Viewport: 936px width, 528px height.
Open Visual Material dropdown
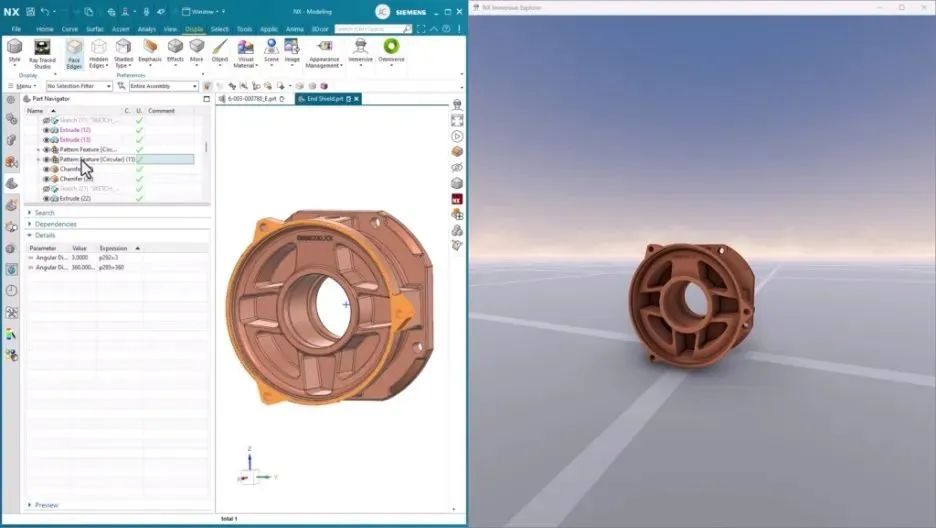coord(245,54)
